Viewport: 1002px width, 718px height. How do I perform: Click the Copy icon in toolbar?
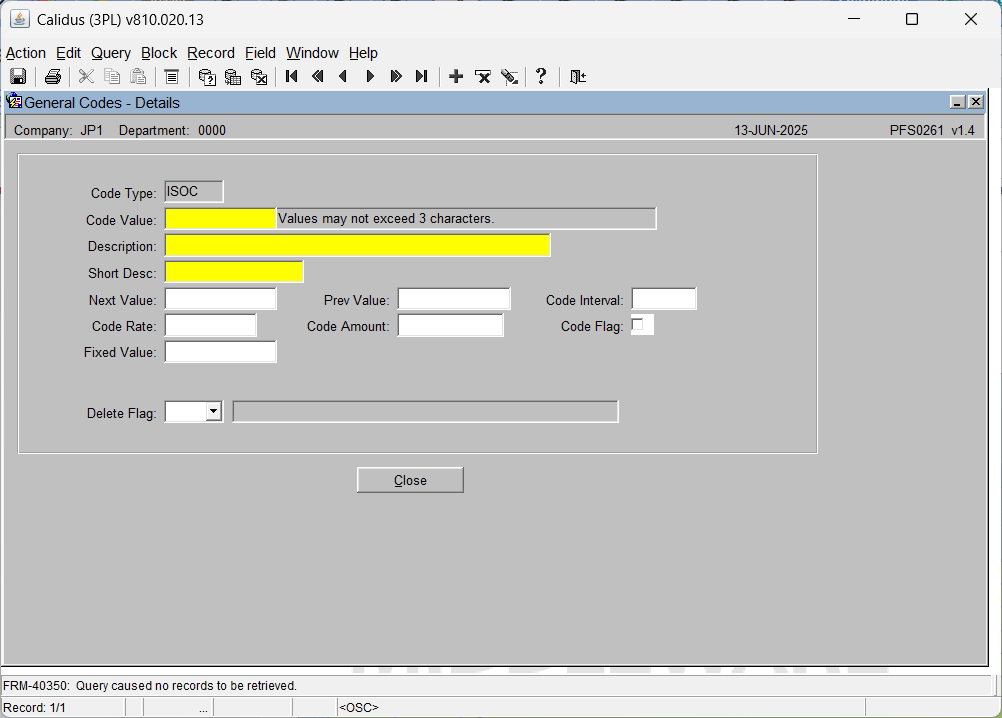pyautogui.click(x=112, y=77)
